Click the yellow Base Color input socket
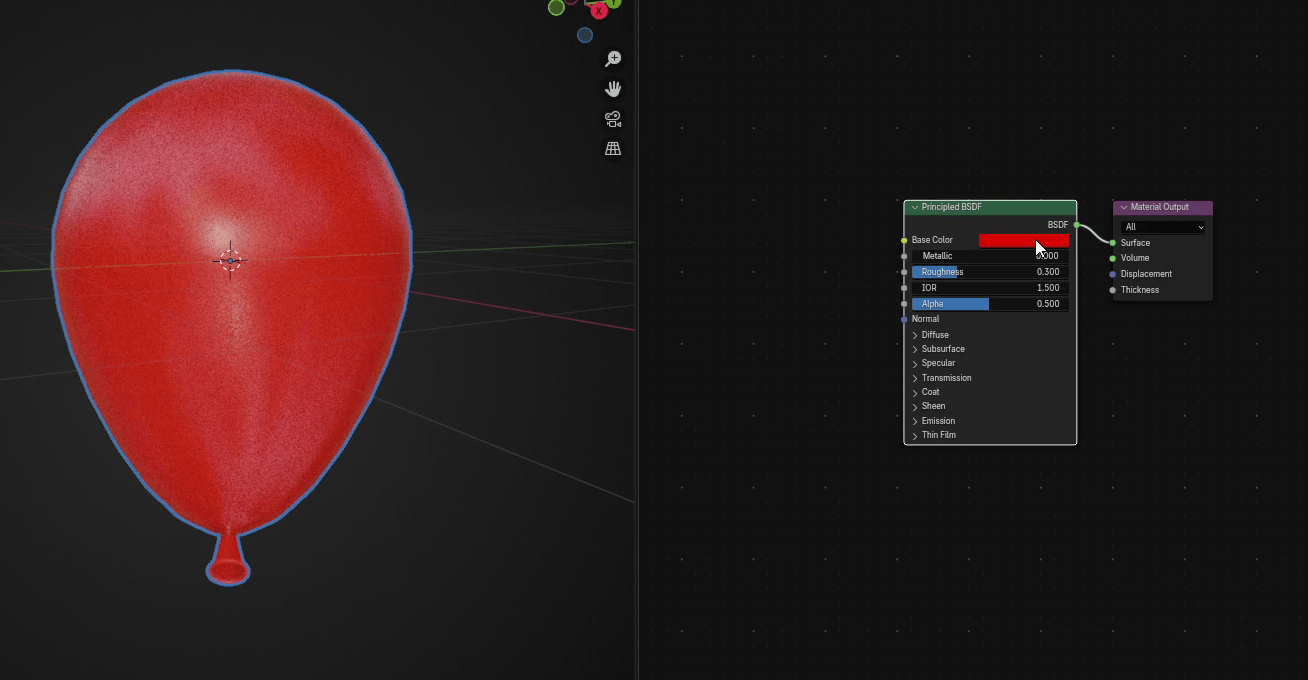The width and height of the screenshot is (1308, 680). 904,240
